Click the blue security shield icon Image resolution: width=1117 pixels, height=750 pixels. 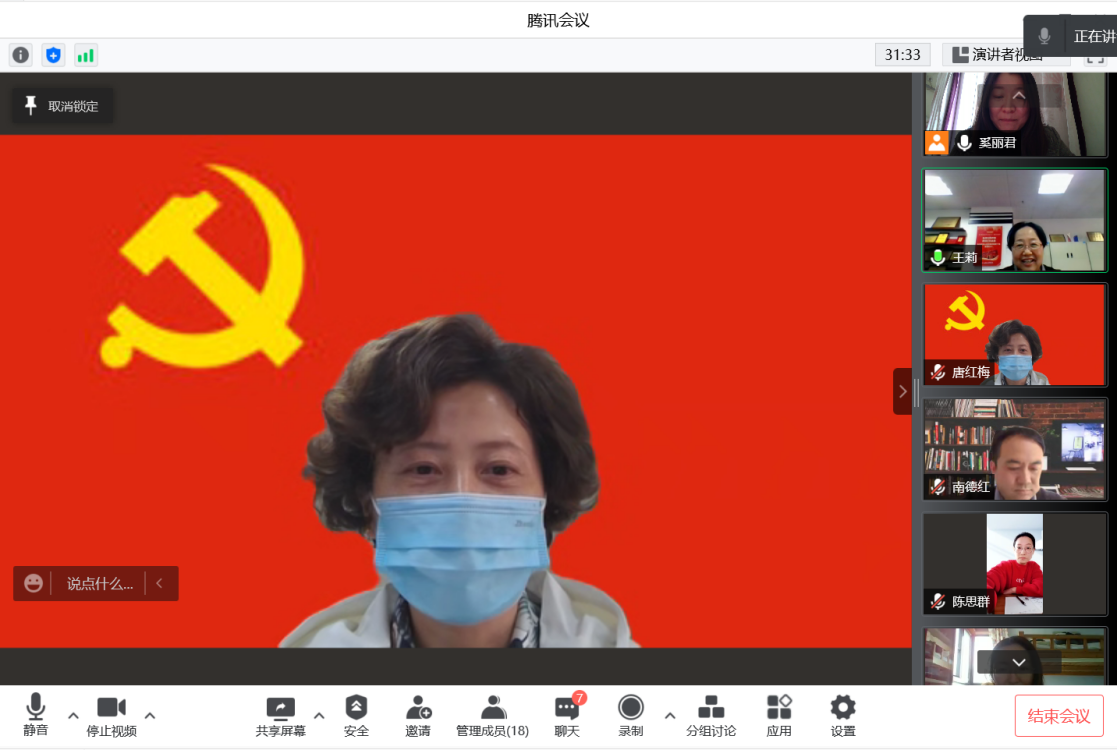53,55
